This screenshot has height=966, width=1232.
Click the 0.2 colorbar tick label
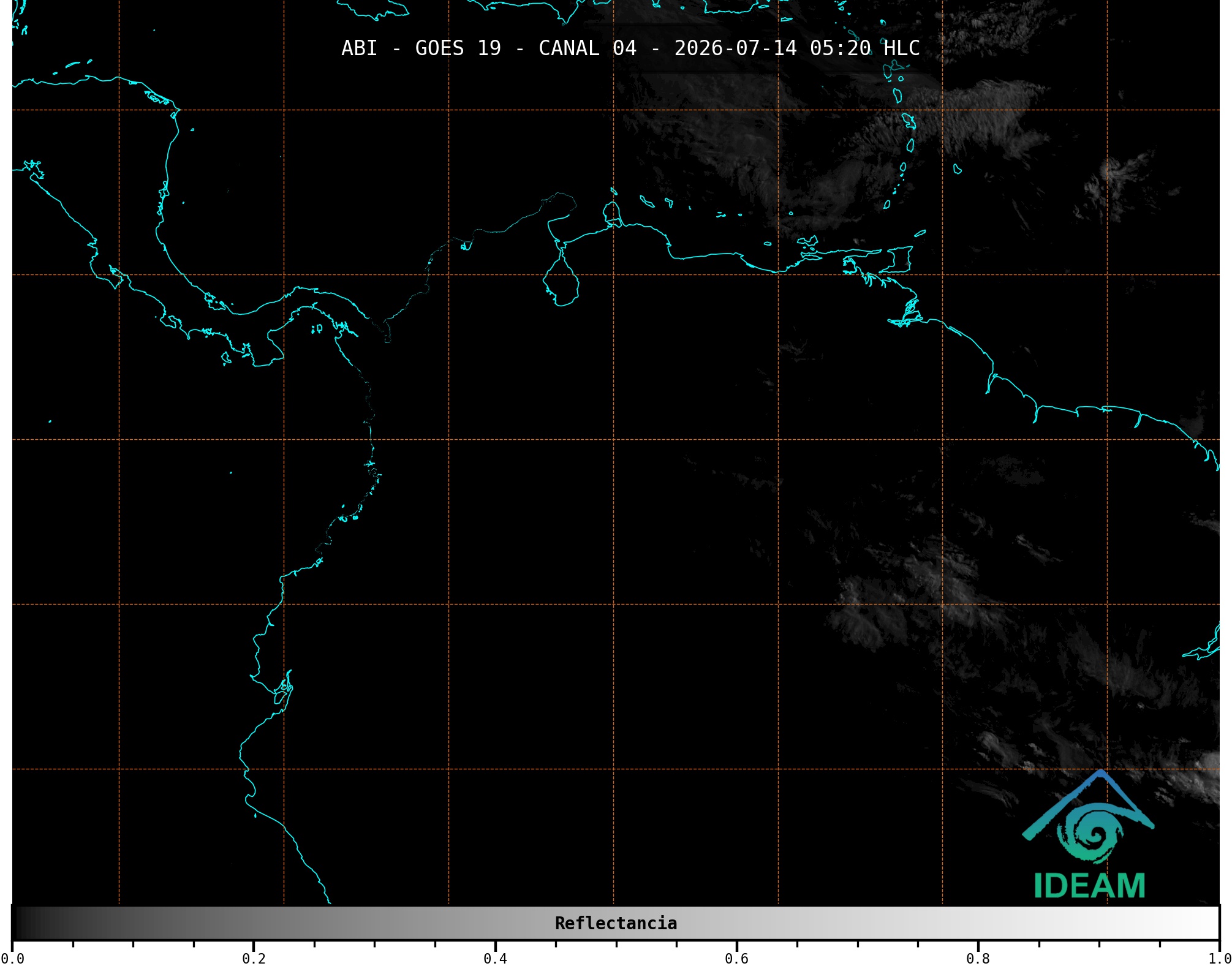[254, 959]
